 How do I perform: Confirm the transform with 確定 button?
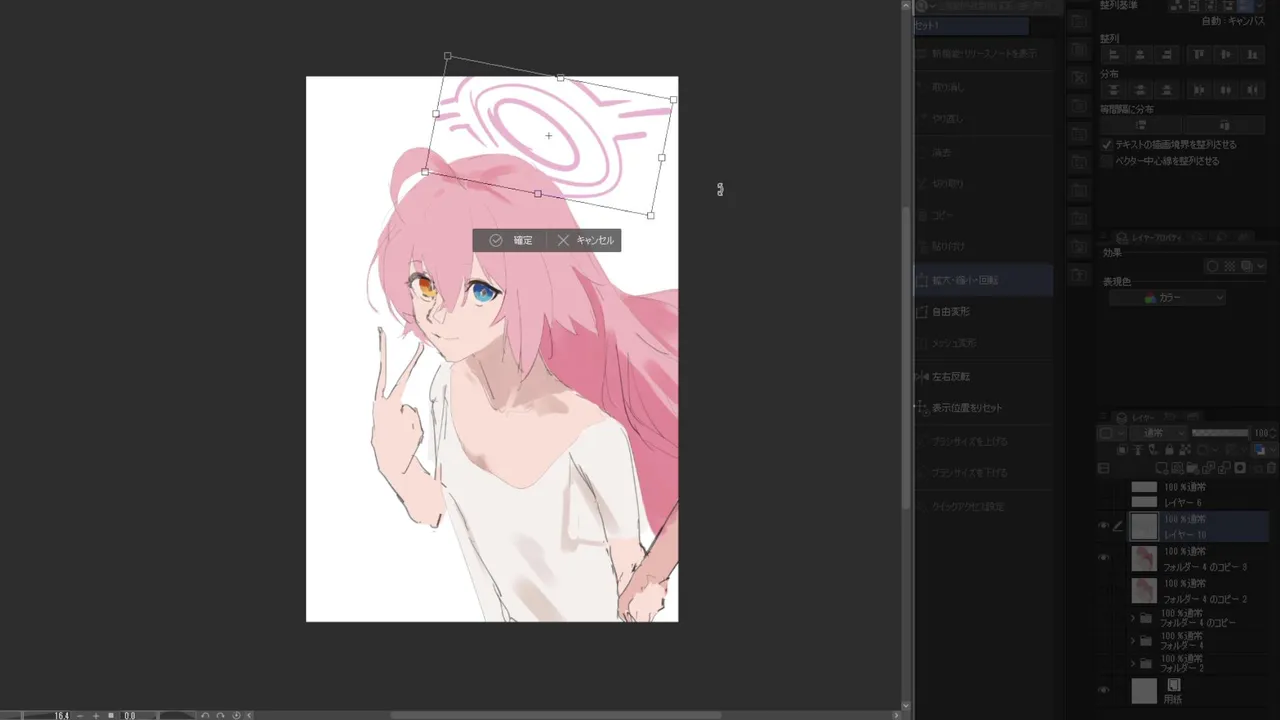point(511,240)
